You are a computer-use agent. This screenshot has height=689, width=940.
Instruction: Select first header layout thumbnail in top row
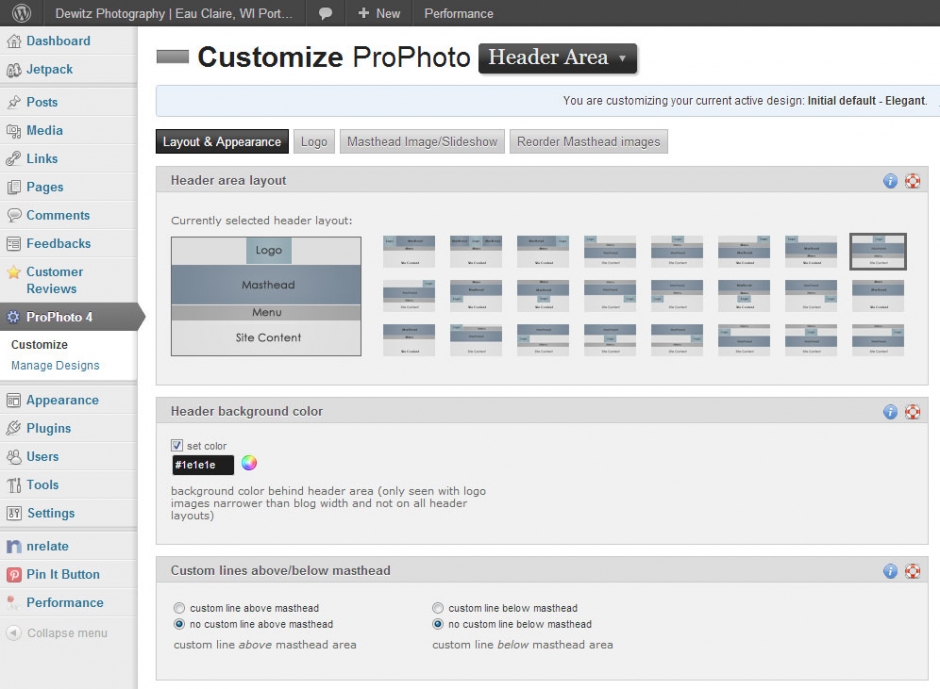[409, 251]
